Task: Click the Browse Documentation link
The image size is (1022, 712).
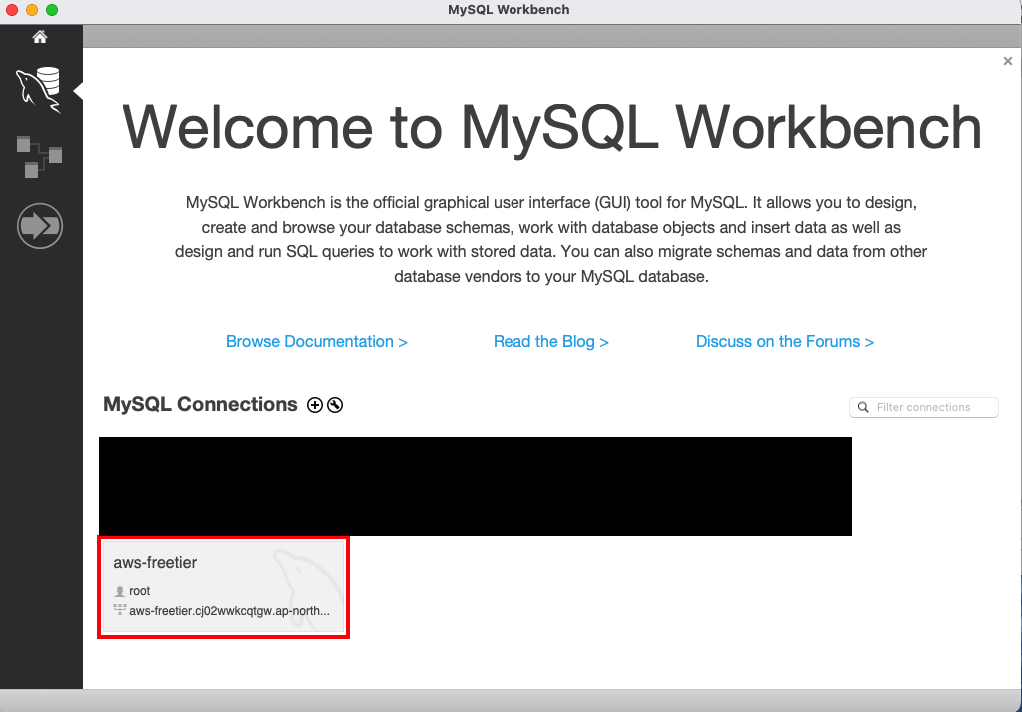Action: point(317,342)
